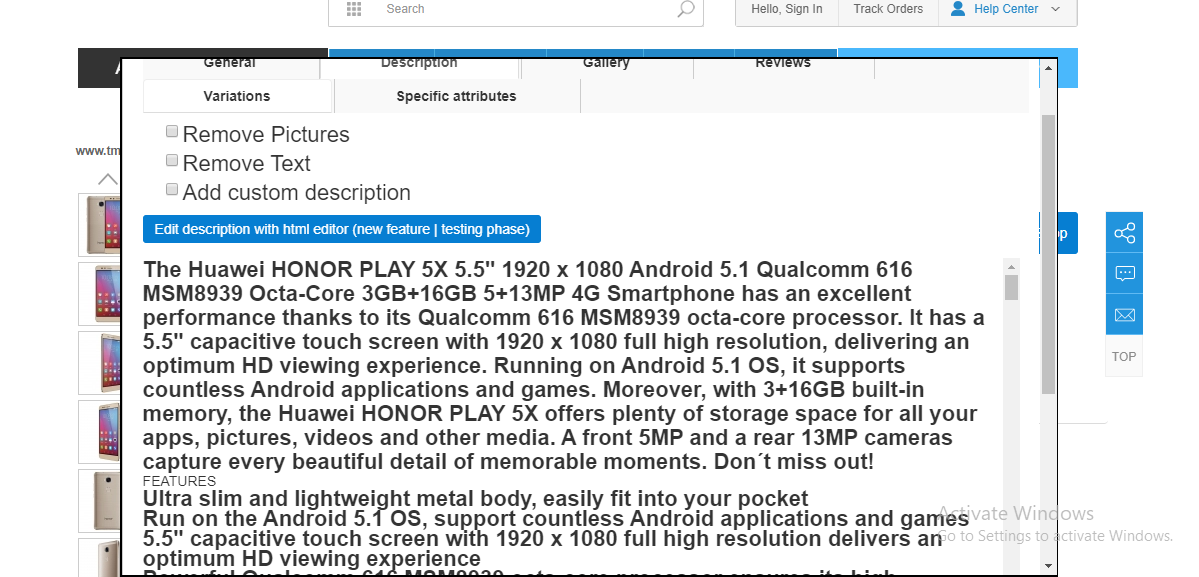Click the description text box scrollbar thumb

pos(1011,287)
